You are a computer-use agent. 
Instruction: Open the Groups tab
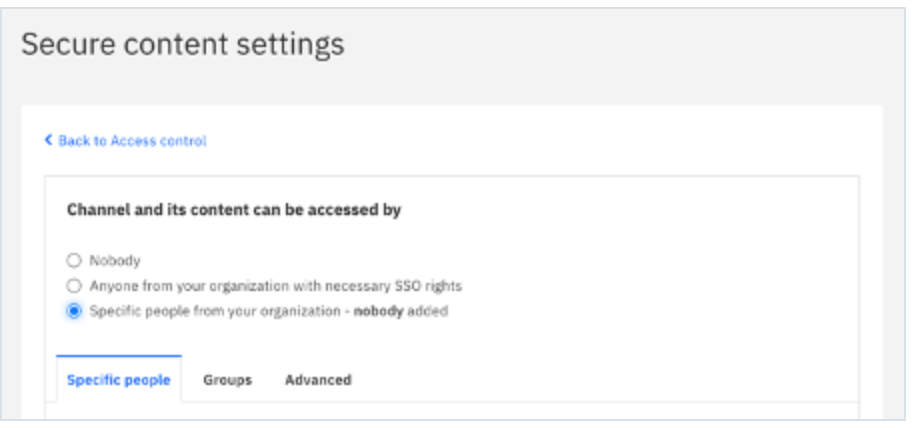pos(227,380)
